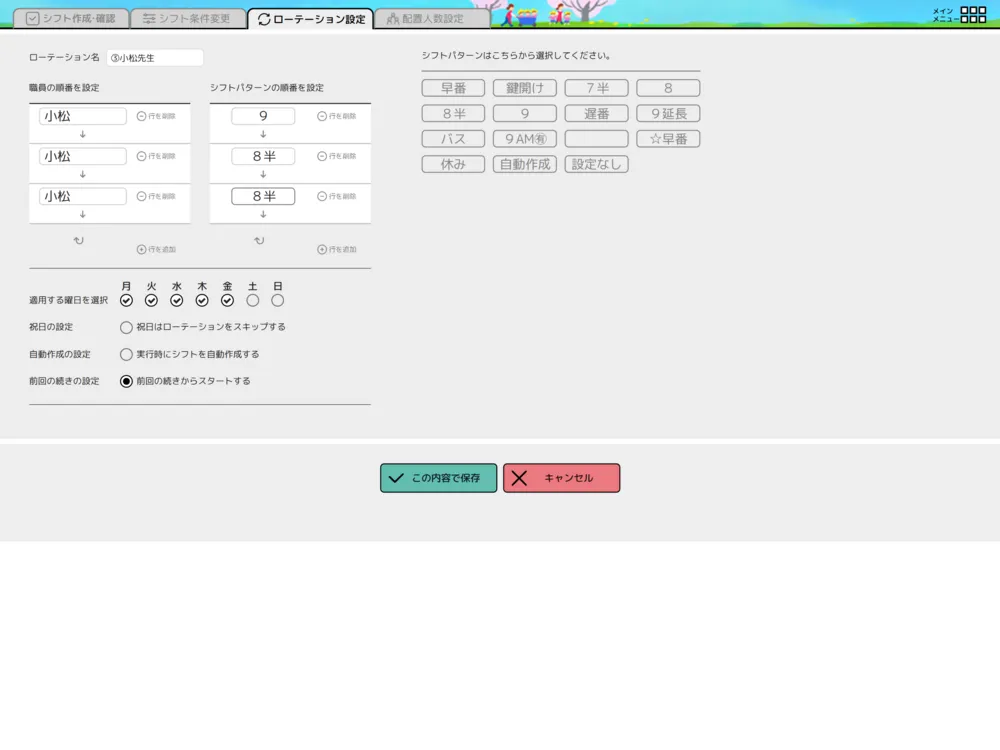
Task: Delete the third shift row 8半
Action: pos(337,196)
